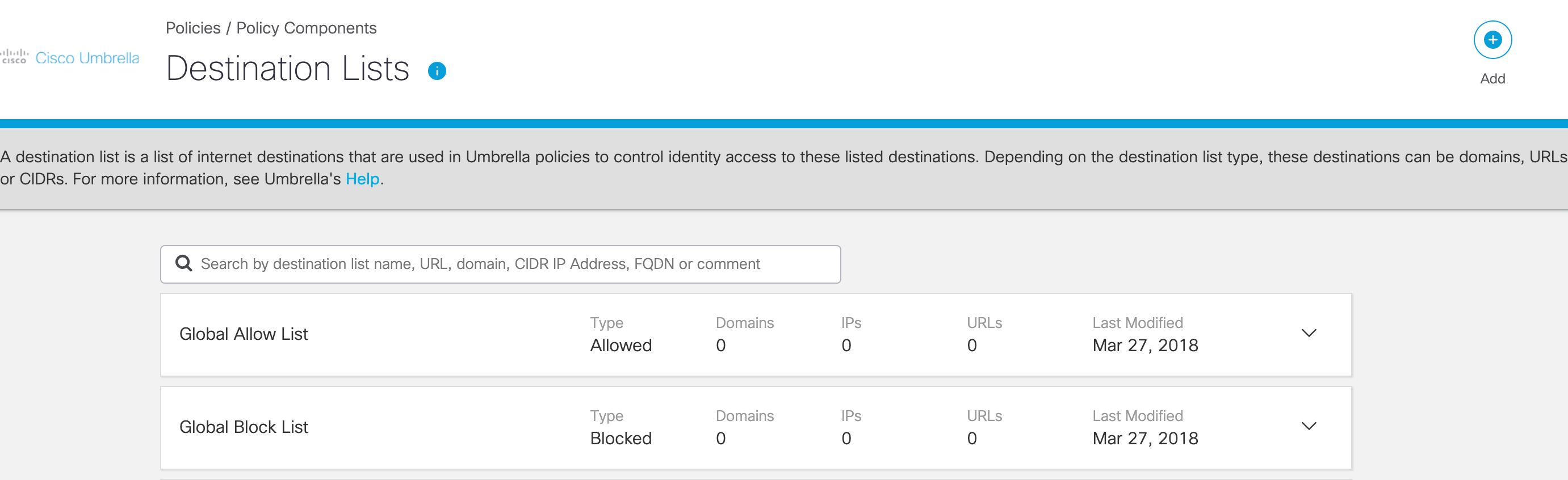Expand the Global Block List chevron
This screenshot has width=1568, height=480.
click(1309, 427)
